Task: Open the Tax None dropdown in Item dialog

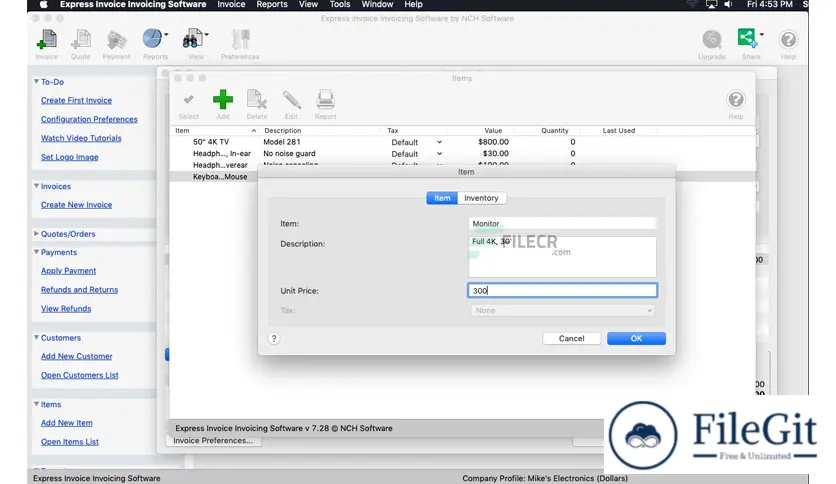Action: 562,310
